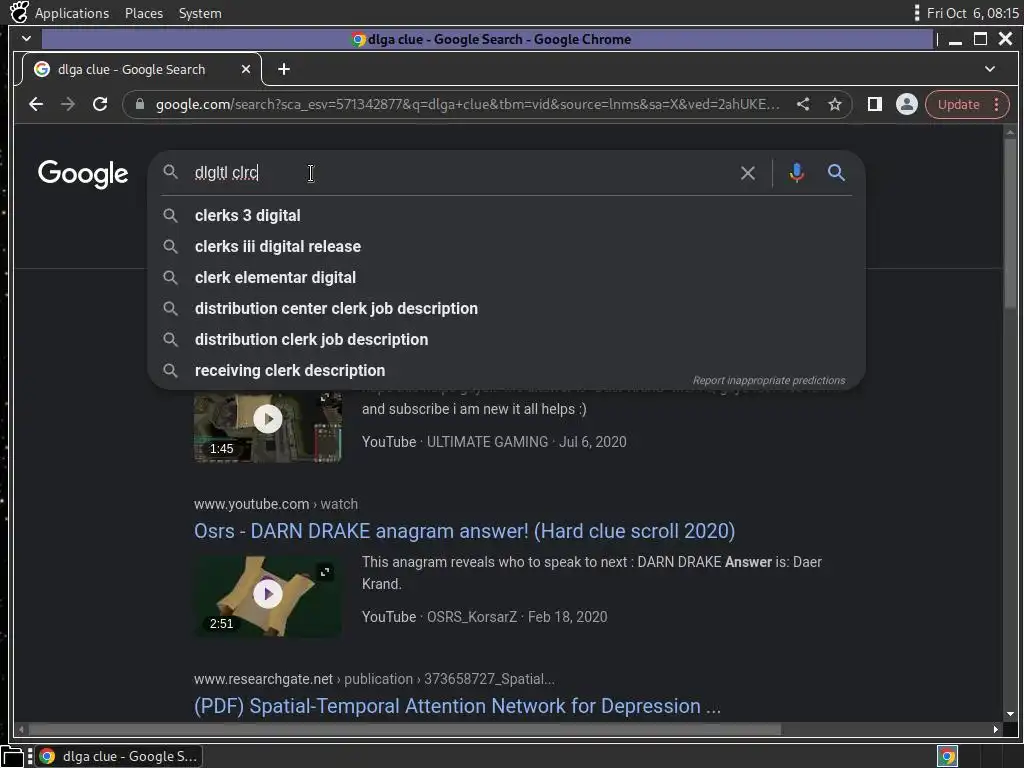Open the Chrome profile avatar menu

coord(906,104)
